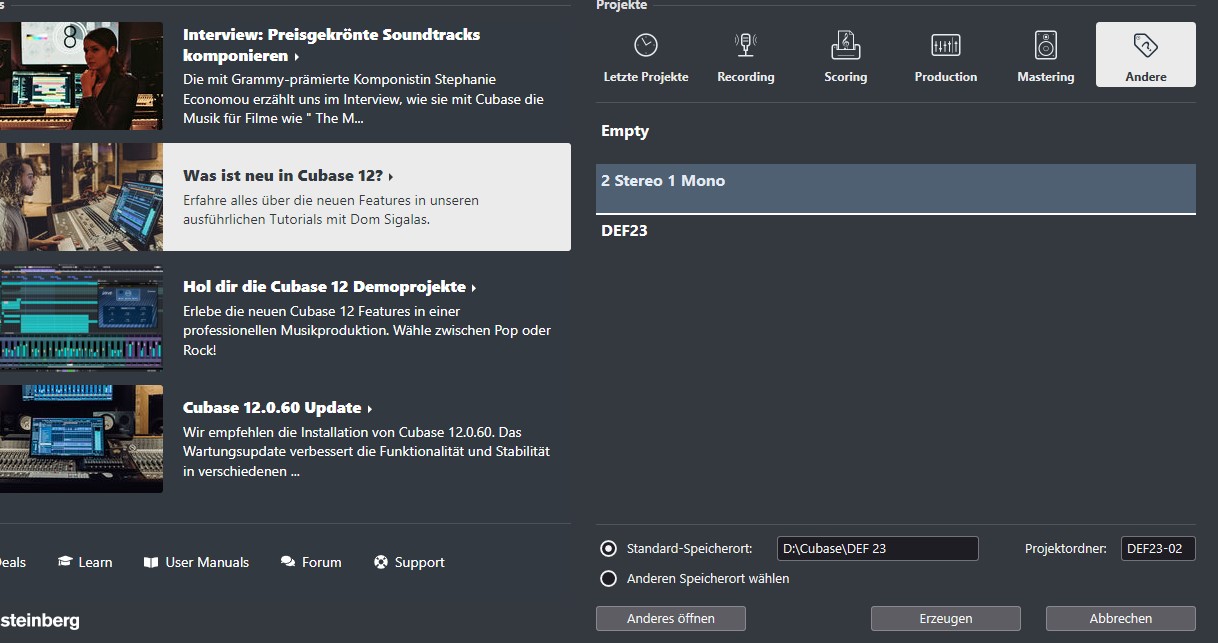Click the graduation cap icon beside Learn
The width and height of the screenshot is (1218, 643).
point(65,562)
